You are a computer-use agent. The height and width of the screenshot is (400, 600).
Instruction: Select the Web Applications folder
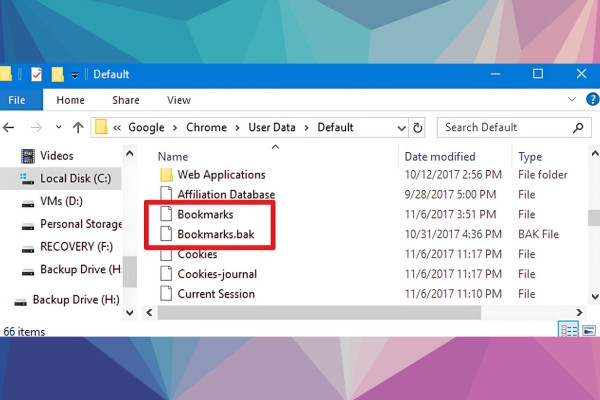point(221,175)
